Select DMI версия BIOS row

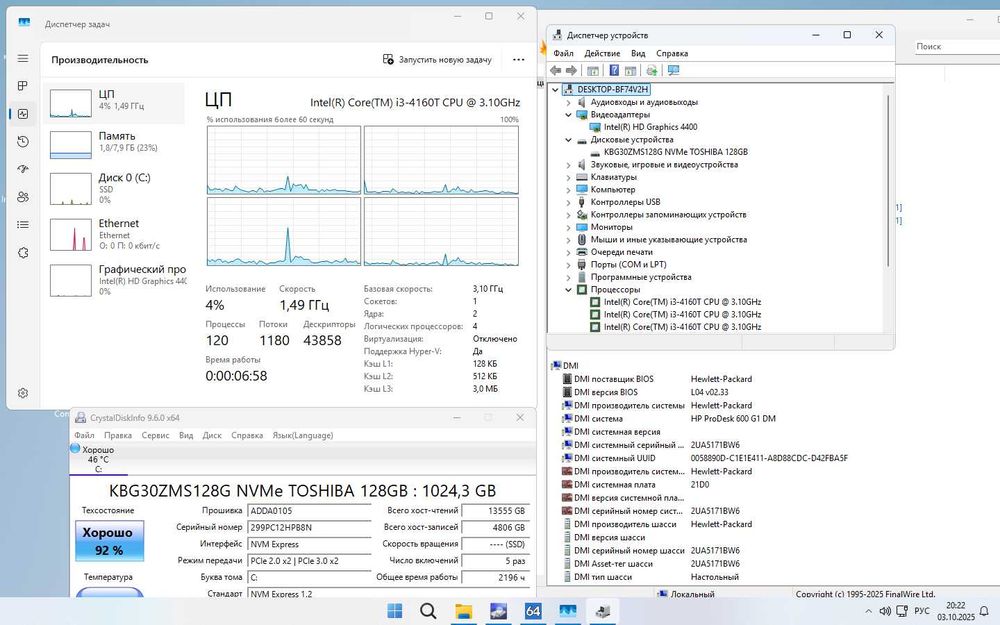[x=645, y=392]
